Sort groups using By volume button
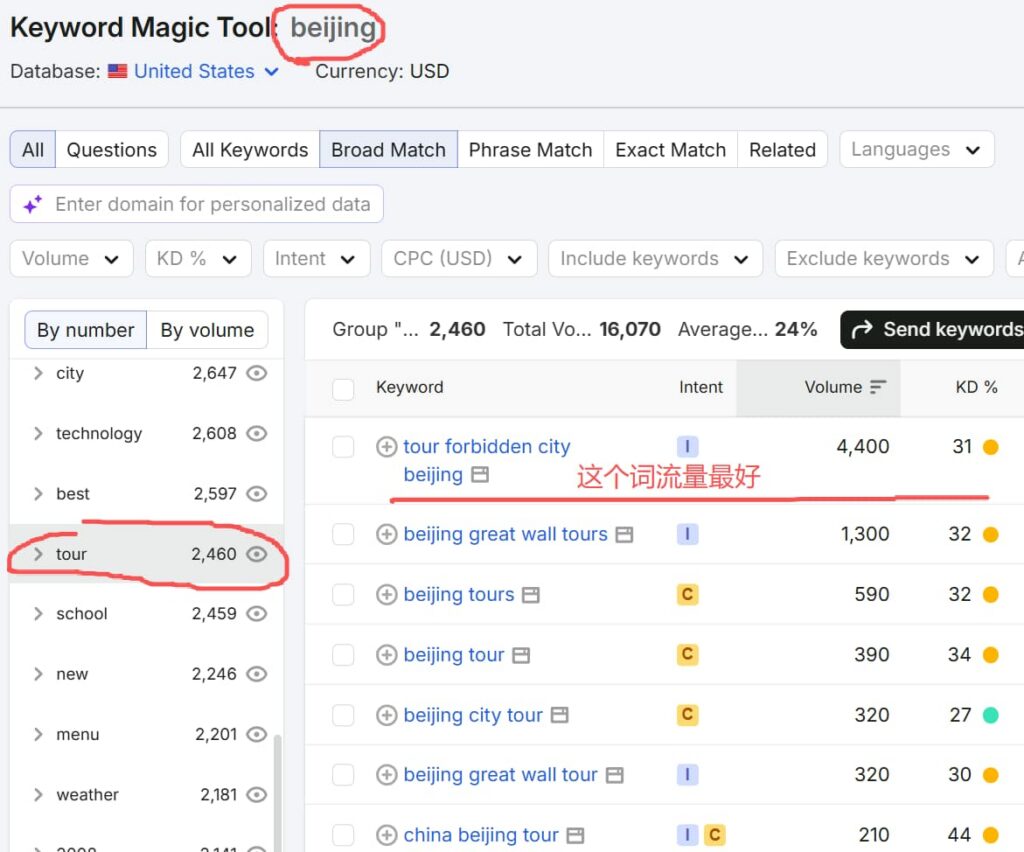This screenshot has height=852, width=1024. (x=207, y=330)
